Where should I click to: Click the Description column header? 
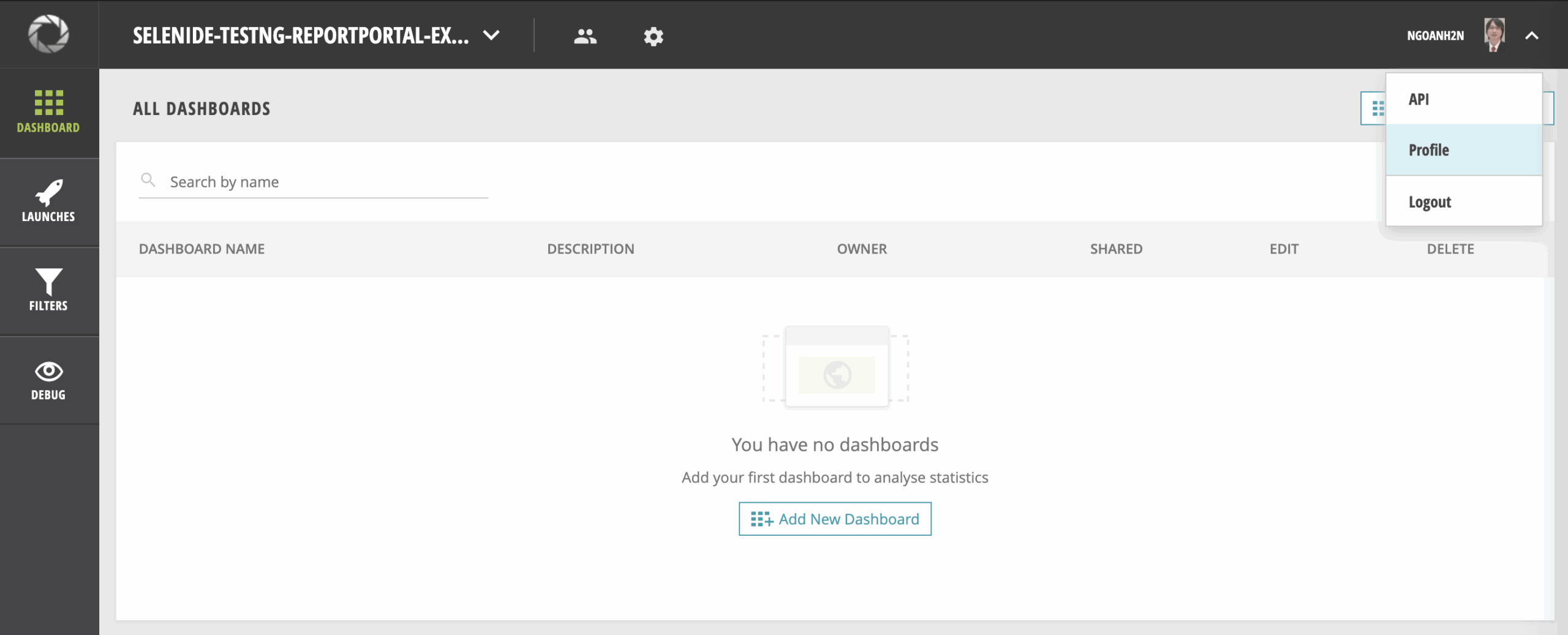pos(590,249)
